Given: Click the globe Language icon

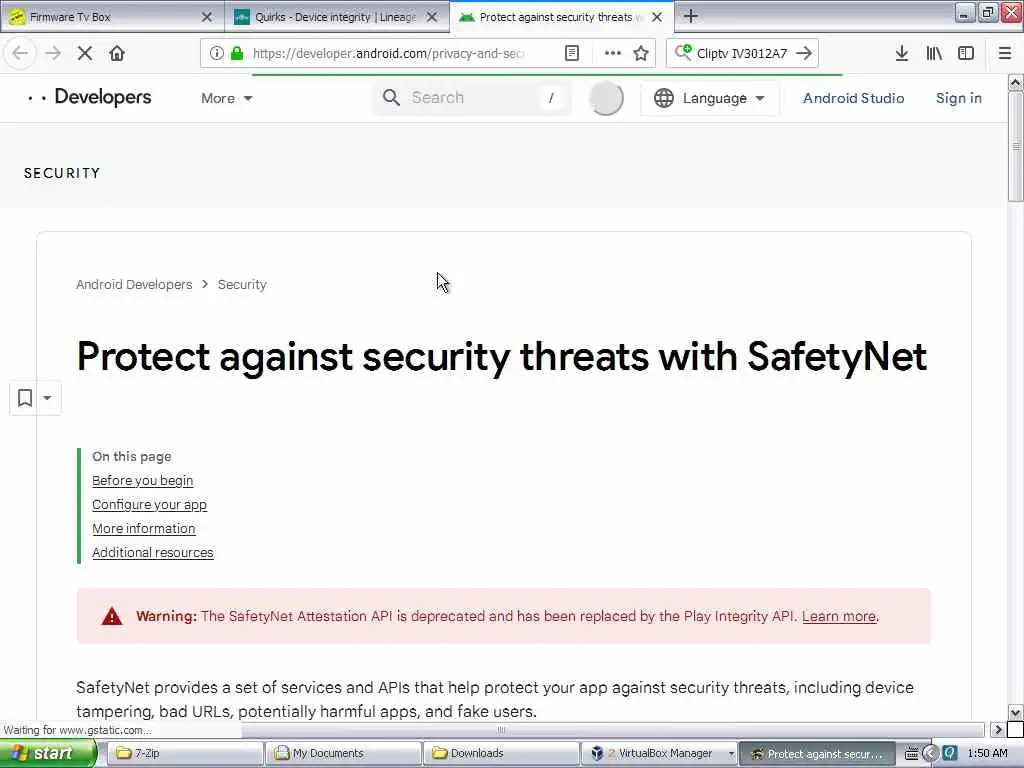Looking at the screenshot, I should point(664,98).
